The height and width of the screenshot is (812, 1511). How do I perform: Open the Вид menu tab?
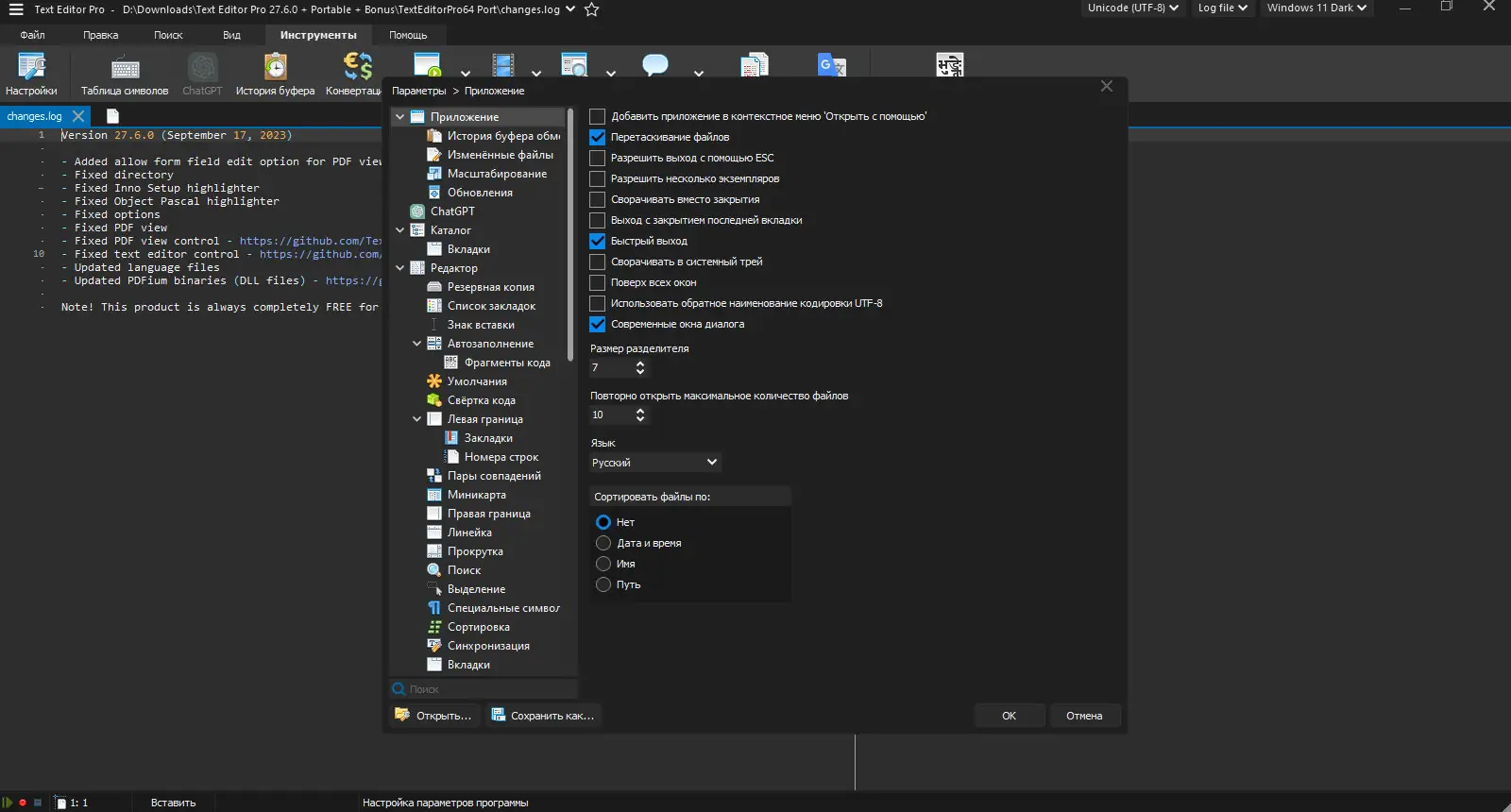[x=231, y=35]
